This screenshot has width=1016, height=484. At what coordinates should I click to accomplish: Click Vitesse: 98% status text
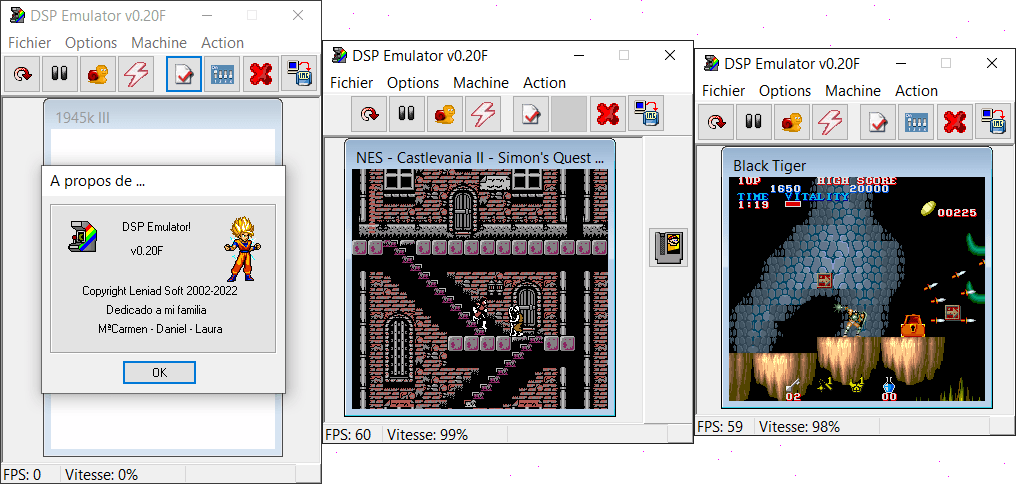click(x=800, y=426)
